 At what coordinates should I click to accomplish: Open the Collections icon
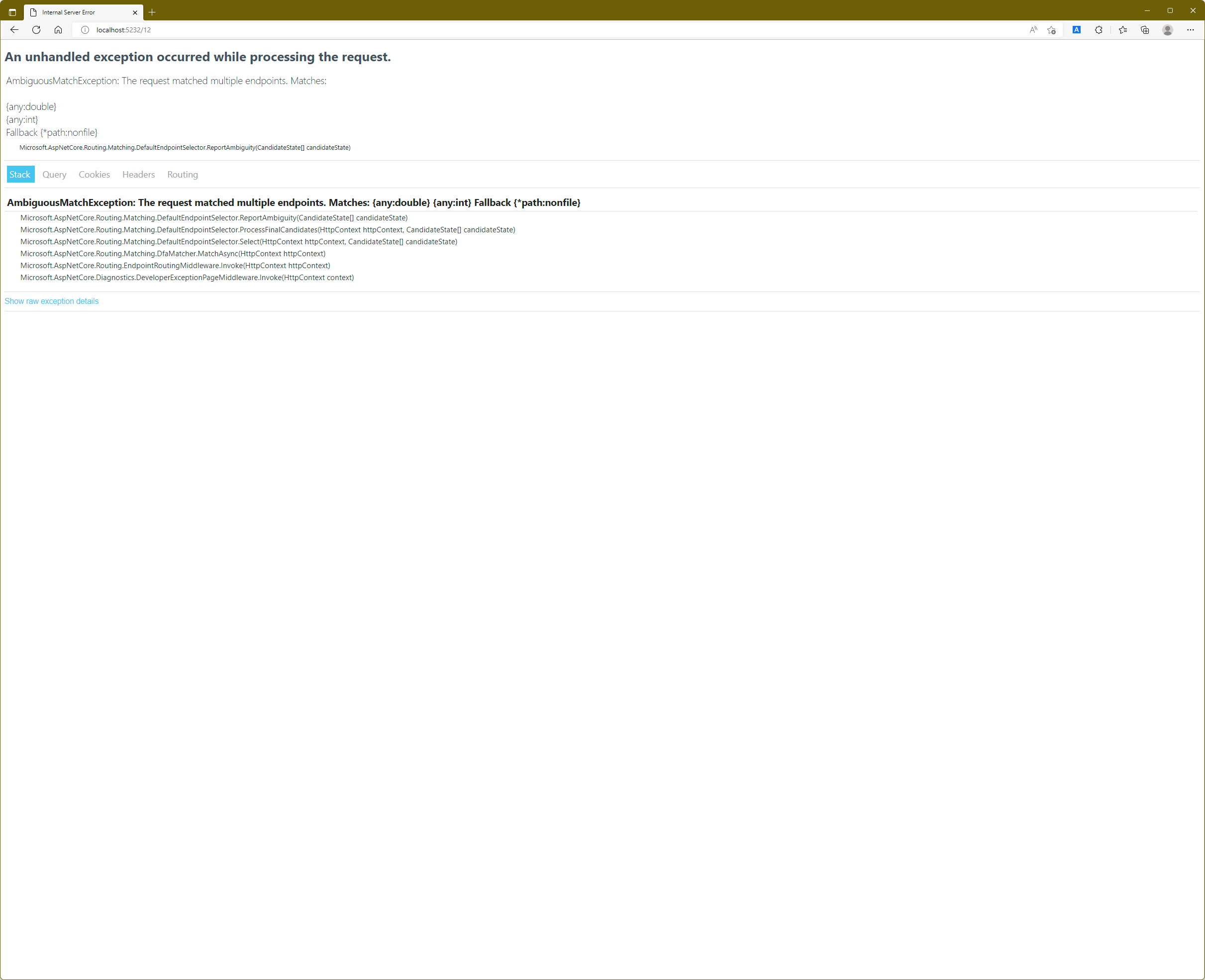tap(1145, 30)
